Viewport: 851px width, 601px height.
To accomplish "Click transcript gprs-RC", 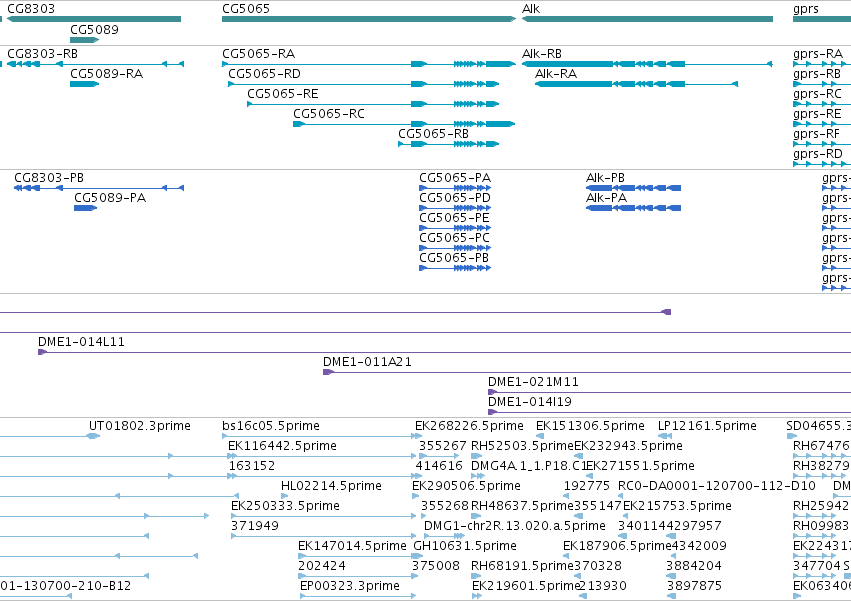I will pos(817,94).
